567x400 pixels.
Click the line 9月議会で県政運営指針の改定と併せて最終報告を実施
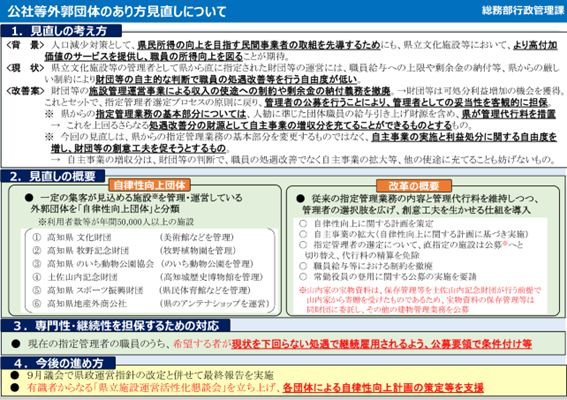(x=150, y=375)
